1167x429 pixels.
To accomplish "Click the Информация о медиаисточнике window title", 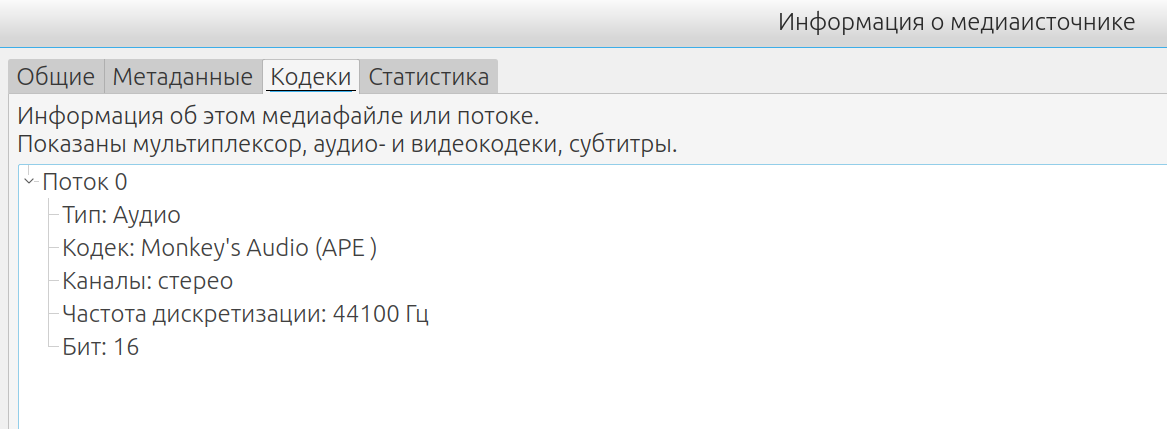I will pyautogui.click(x=956, y=22).
